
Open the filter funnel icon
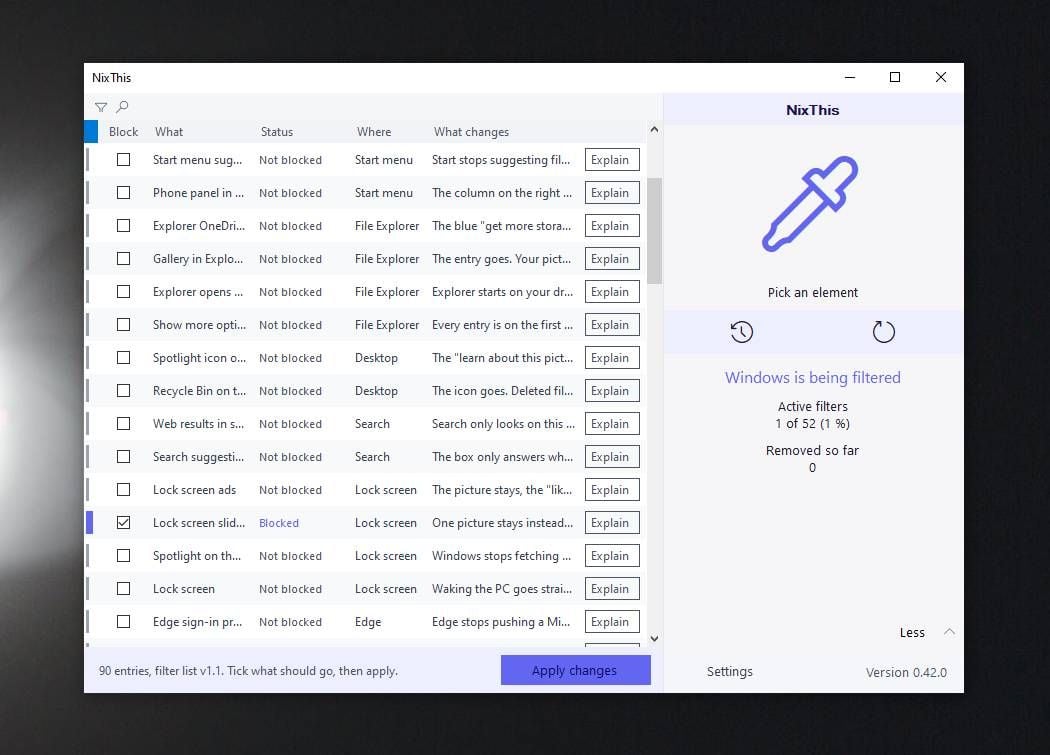(x=101, y=107)
